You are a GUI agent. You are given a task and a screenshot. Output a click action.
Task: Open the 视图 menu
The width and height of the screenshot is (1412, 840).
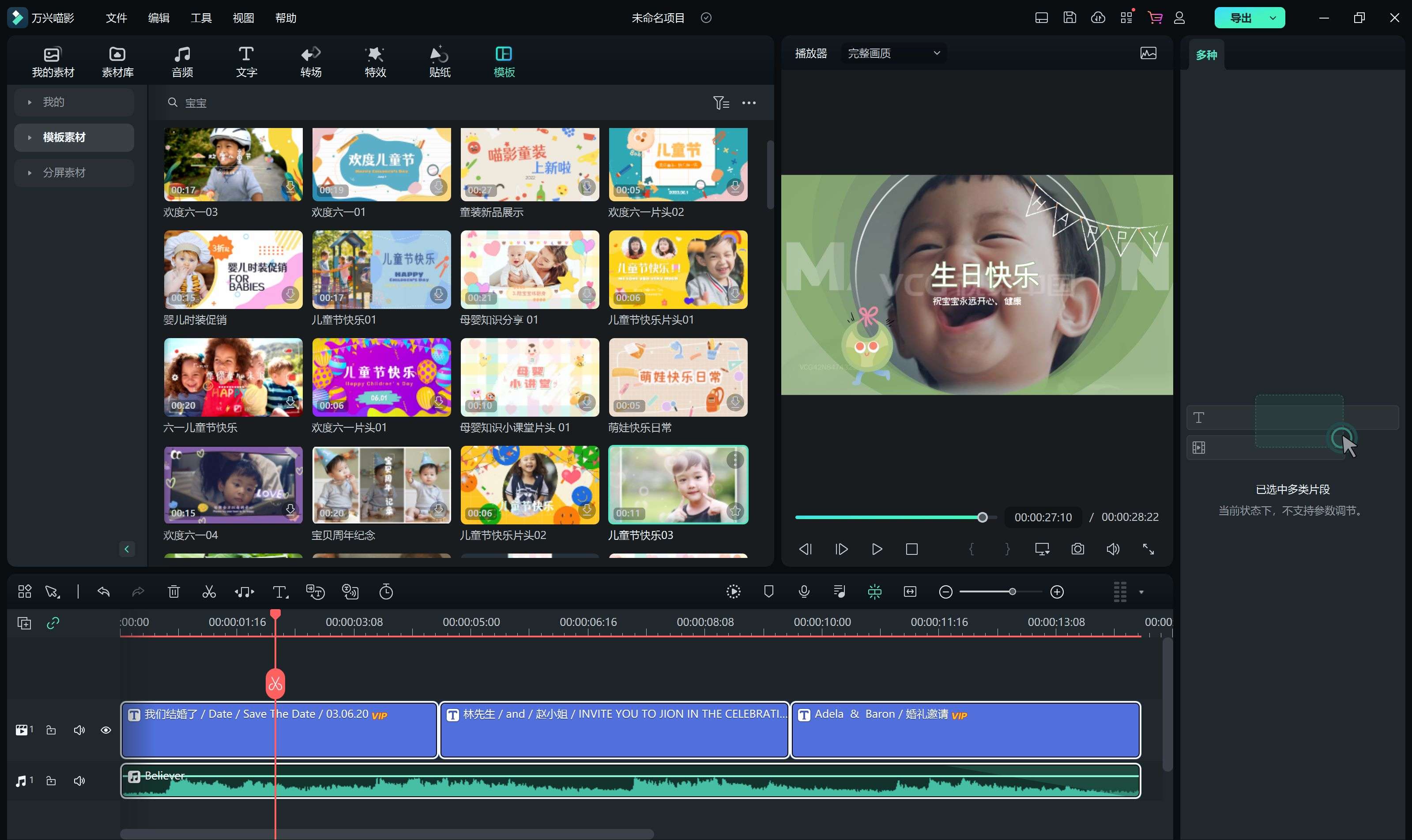[243, 18]
